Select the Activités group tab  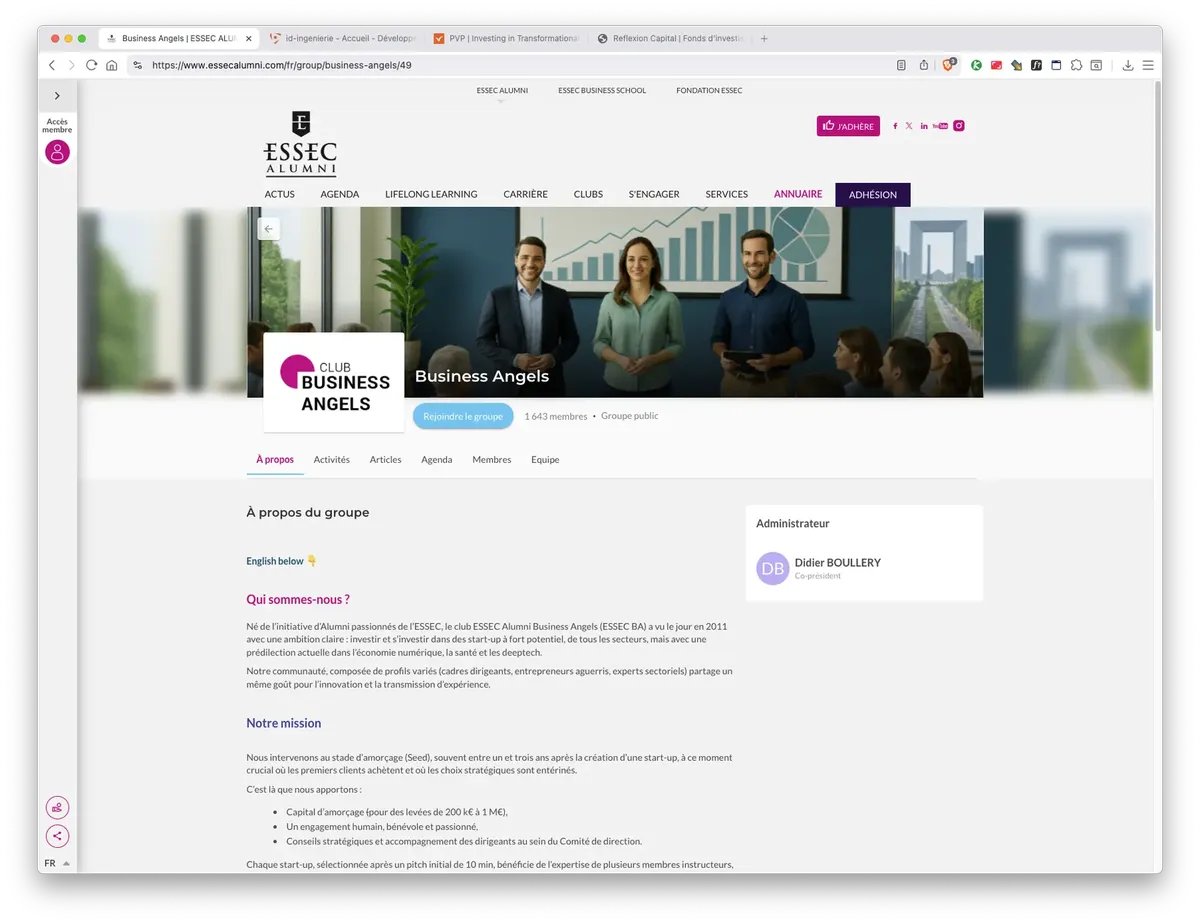tap(332, 460)
